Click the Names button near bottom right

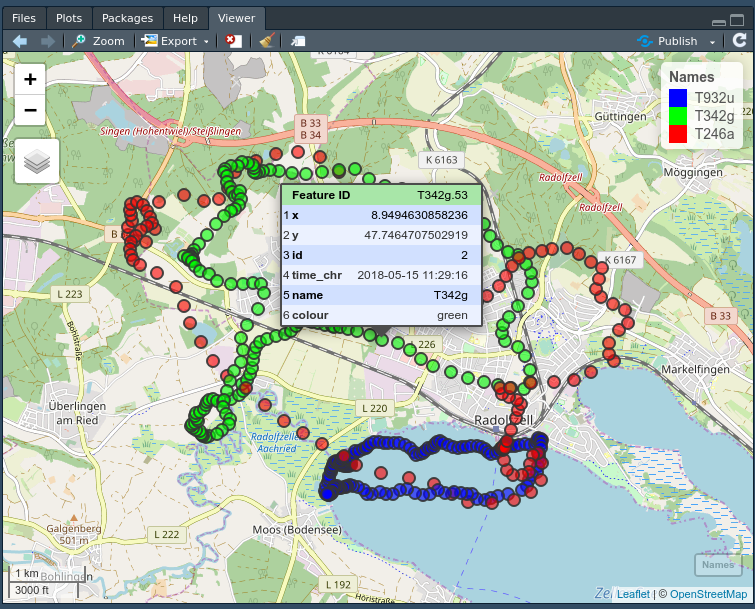pyautogui.click(x=718, y=565)
